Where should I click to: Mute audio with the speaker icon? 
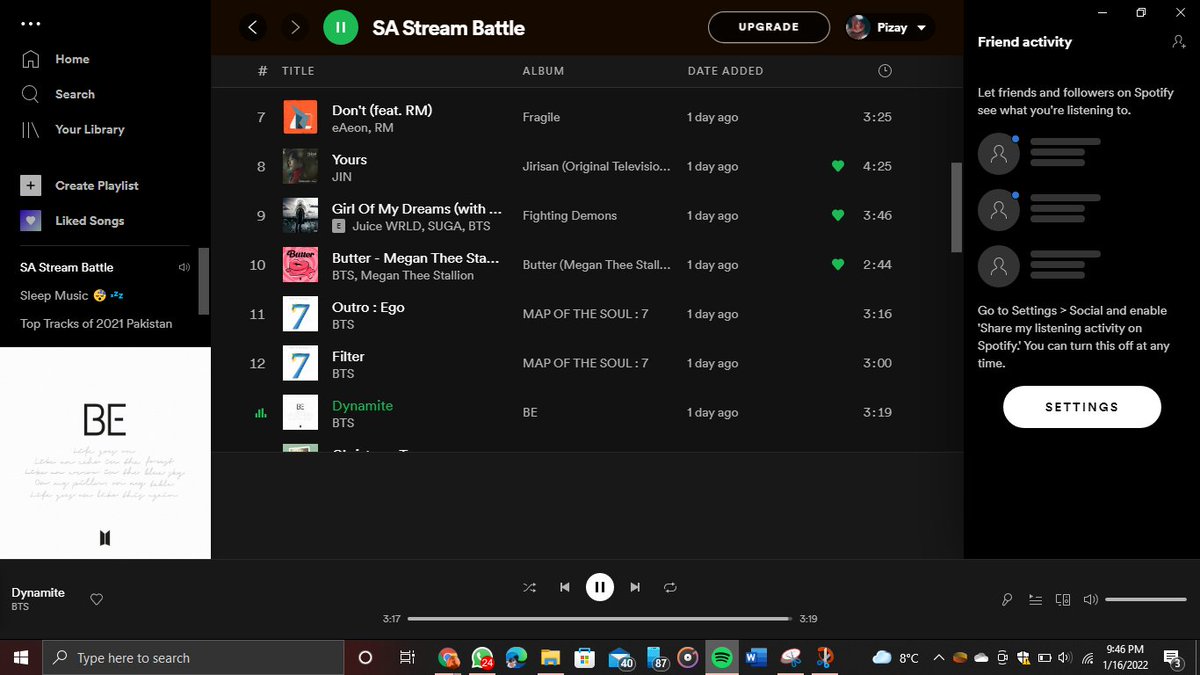pyautogui.click(x=1090, y=599)
